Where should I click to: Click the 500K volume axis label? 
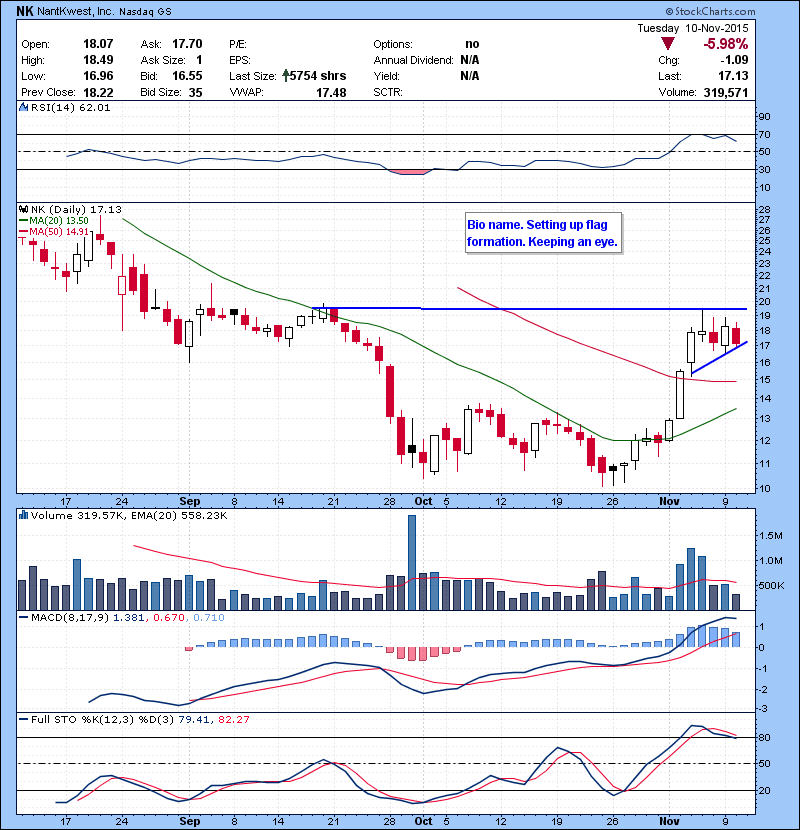(771, 585)
